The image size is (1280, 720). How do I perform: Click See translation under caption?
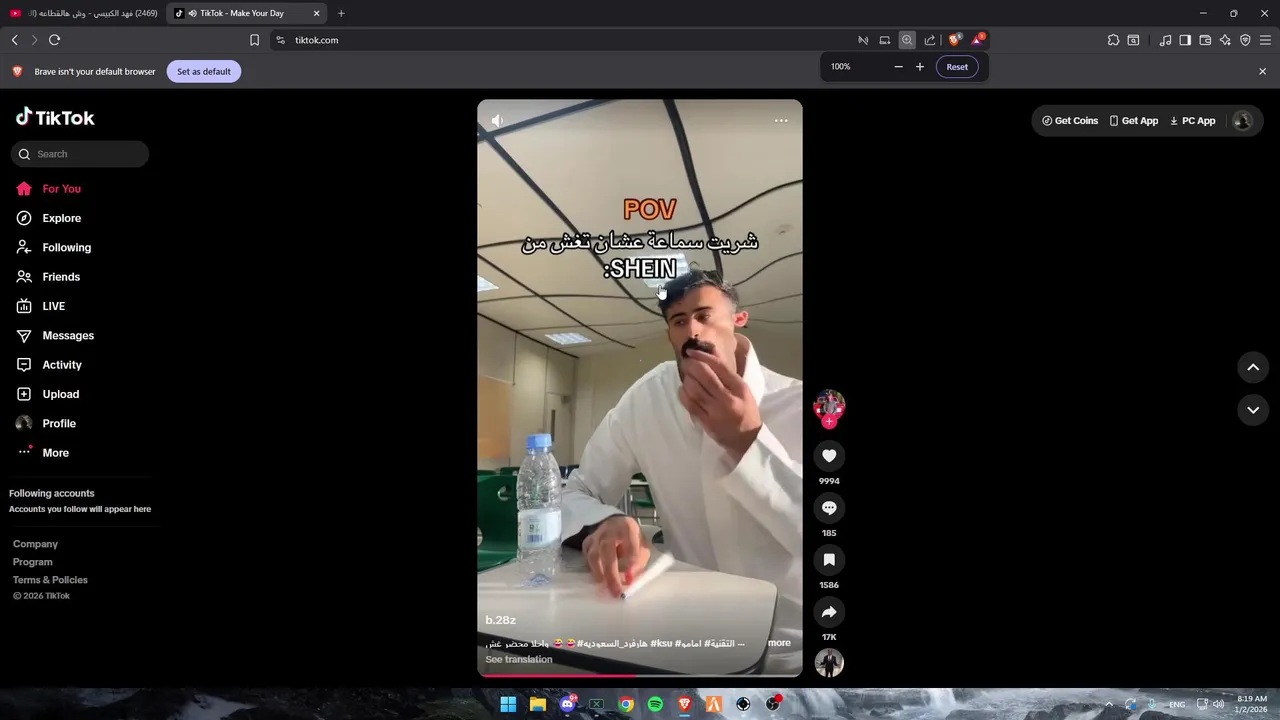tap(518, 659)
